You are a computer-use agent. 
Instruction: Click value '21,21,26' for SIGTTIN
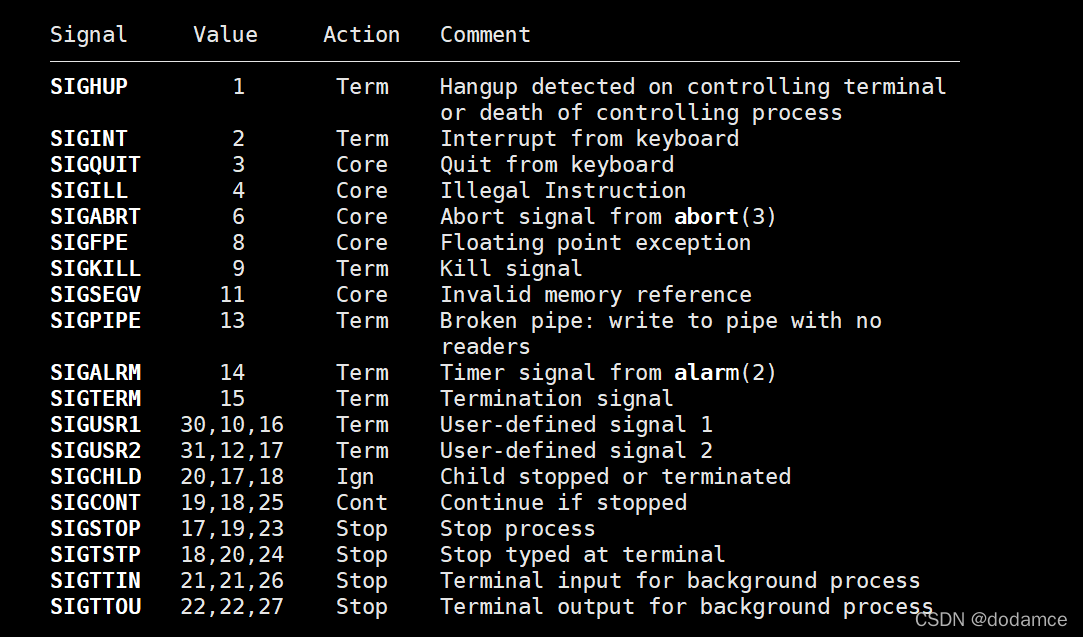click(232, 580)
